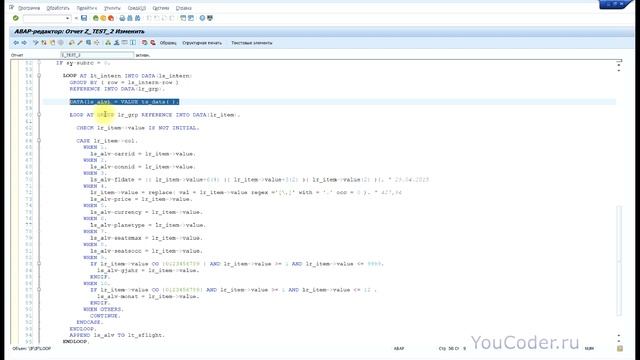
Task: Open the command field dropdown arrow
Action: pyautogui.click(x=67, y=18)
